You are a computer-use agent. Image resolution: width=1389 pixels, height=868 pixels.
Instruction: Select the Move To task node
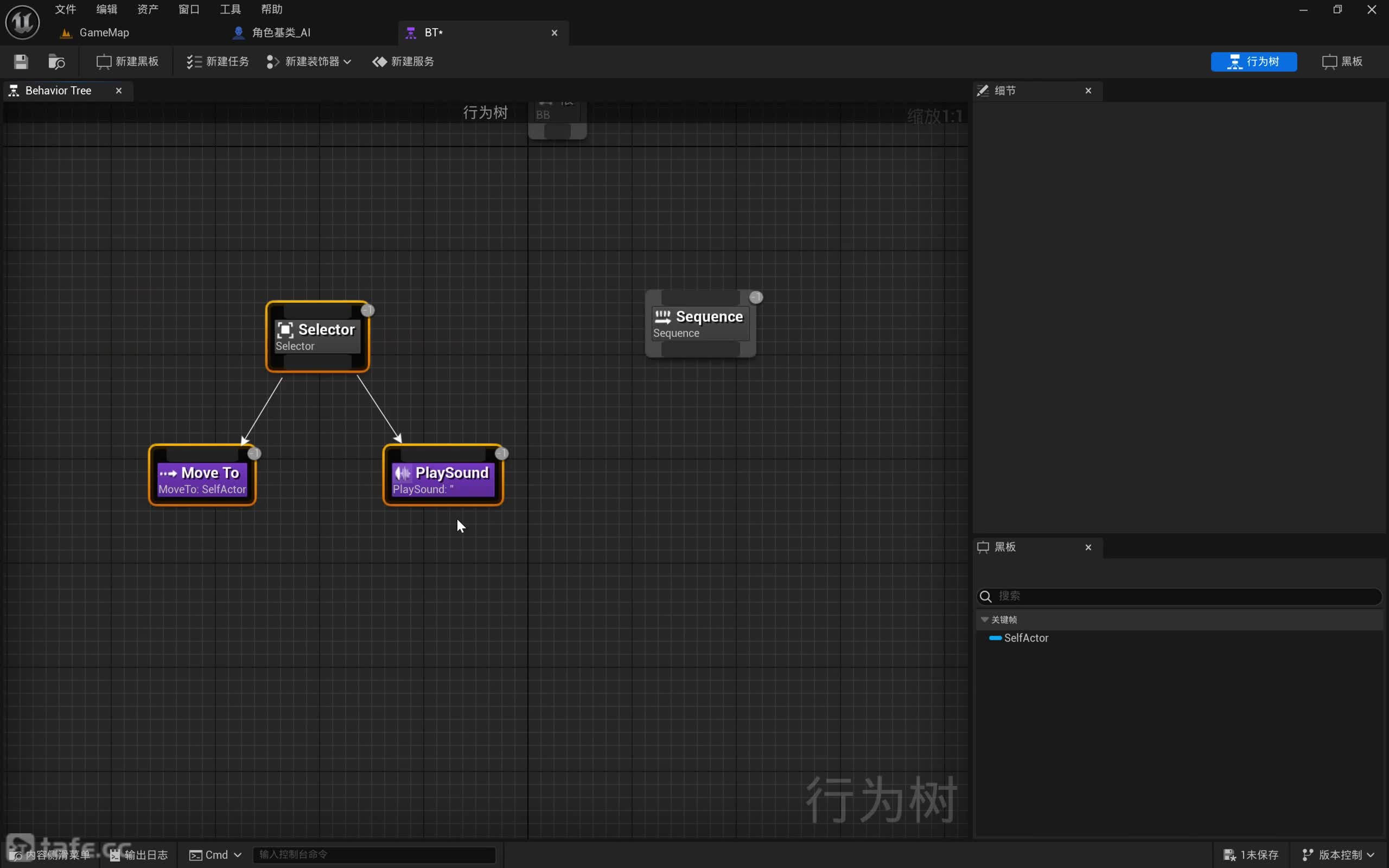[202, 475]
